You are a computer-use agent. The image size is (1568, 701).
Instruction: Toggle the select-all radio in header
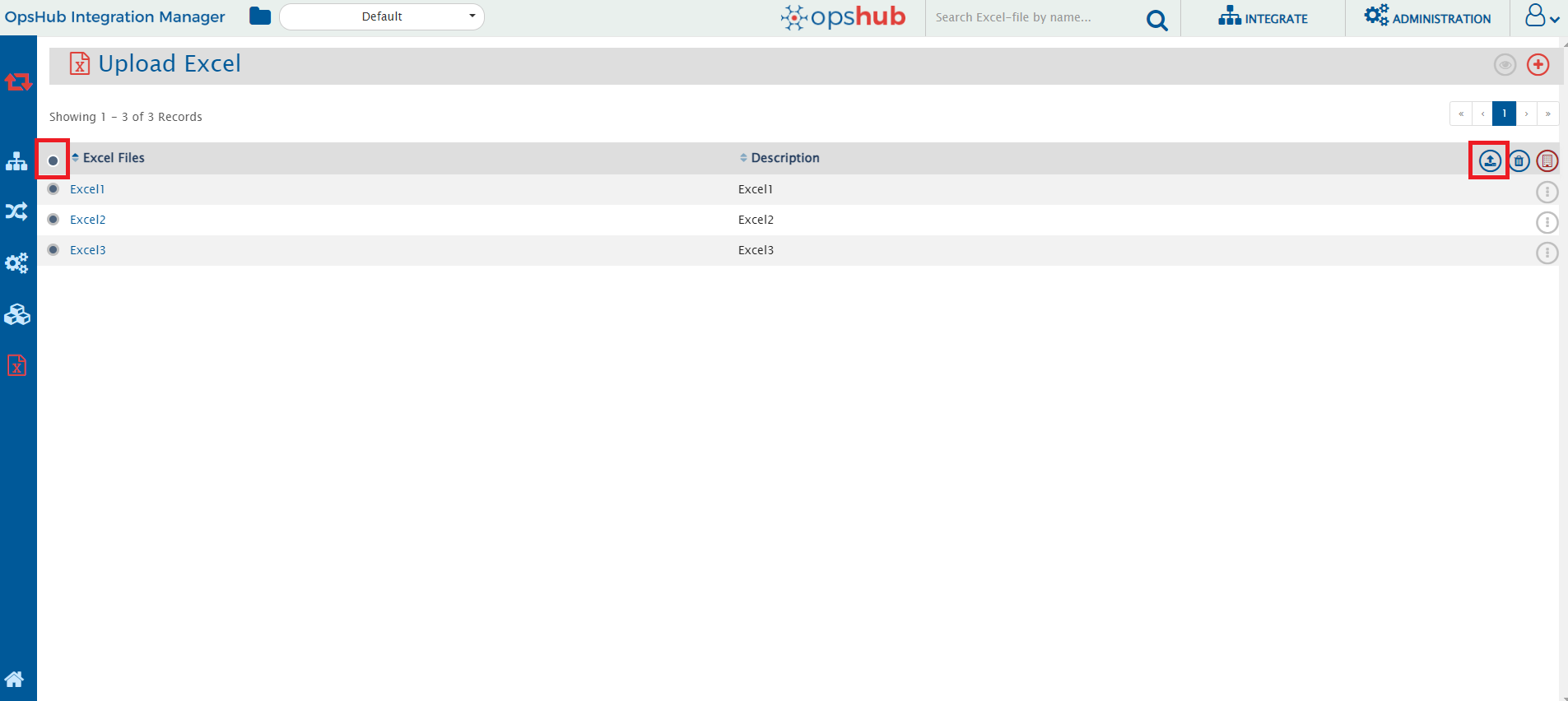[54, 160]
